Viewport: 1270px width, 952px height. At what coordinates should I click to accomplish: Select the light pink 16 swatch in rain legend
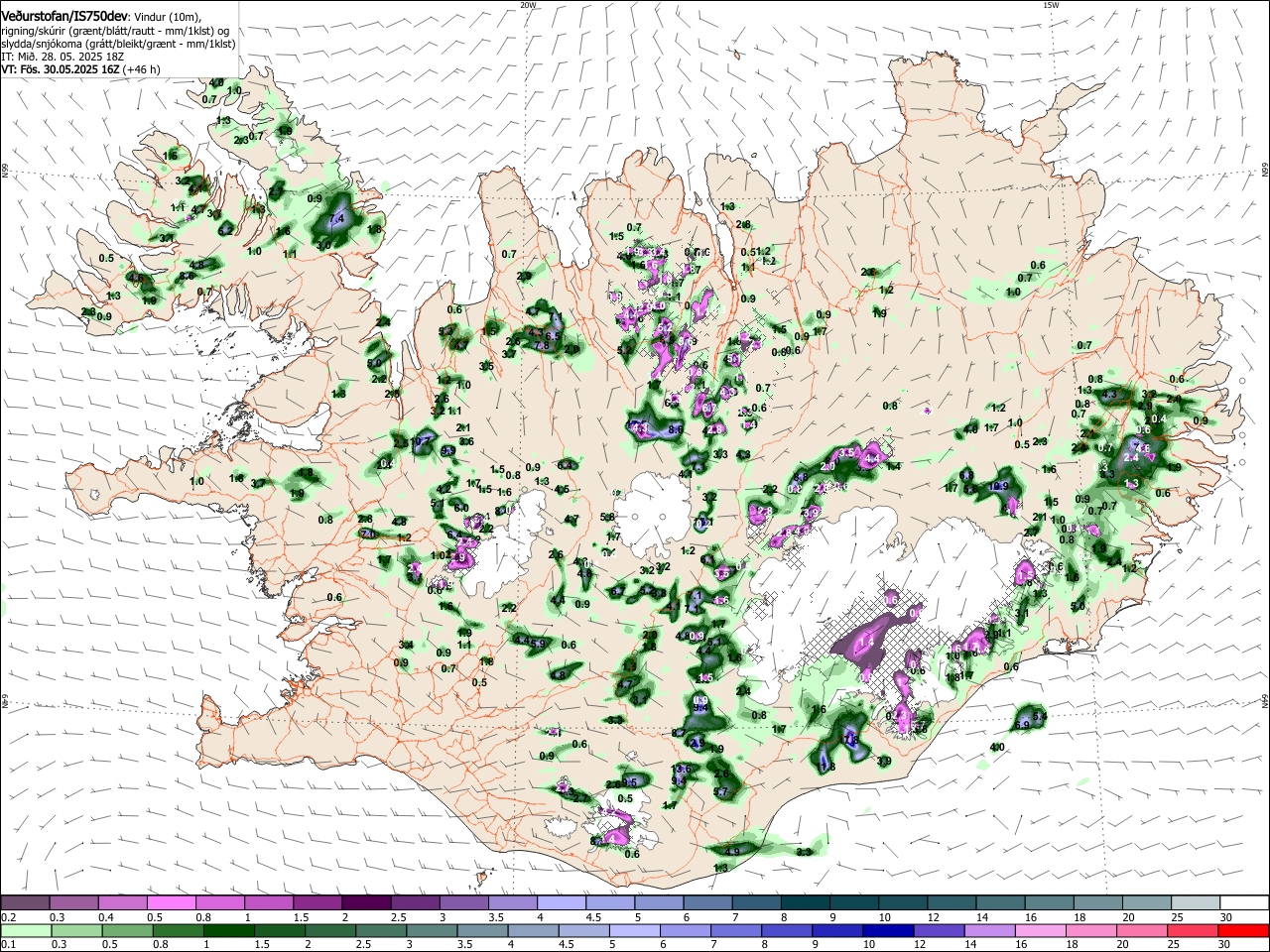(1041, 930)
